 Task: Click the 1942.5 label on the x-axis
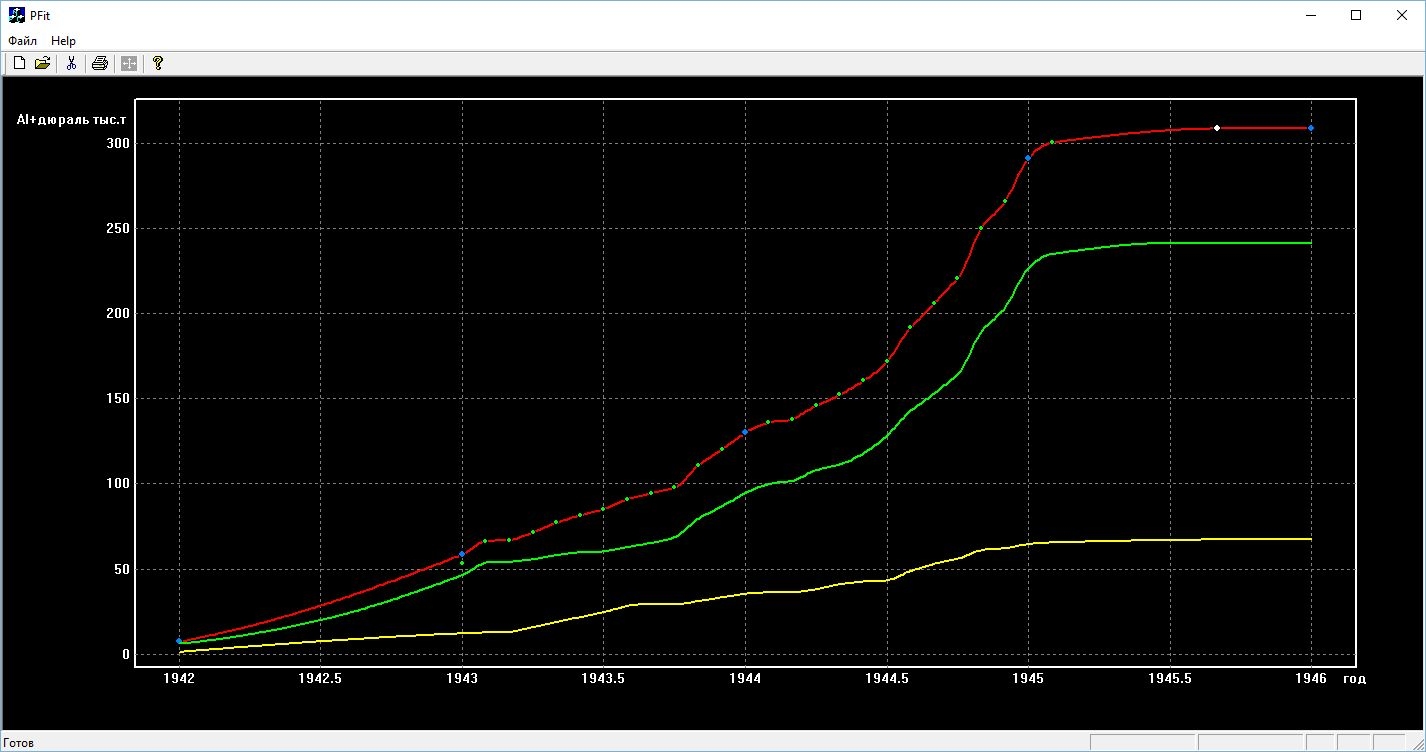[x=320, y=678]
